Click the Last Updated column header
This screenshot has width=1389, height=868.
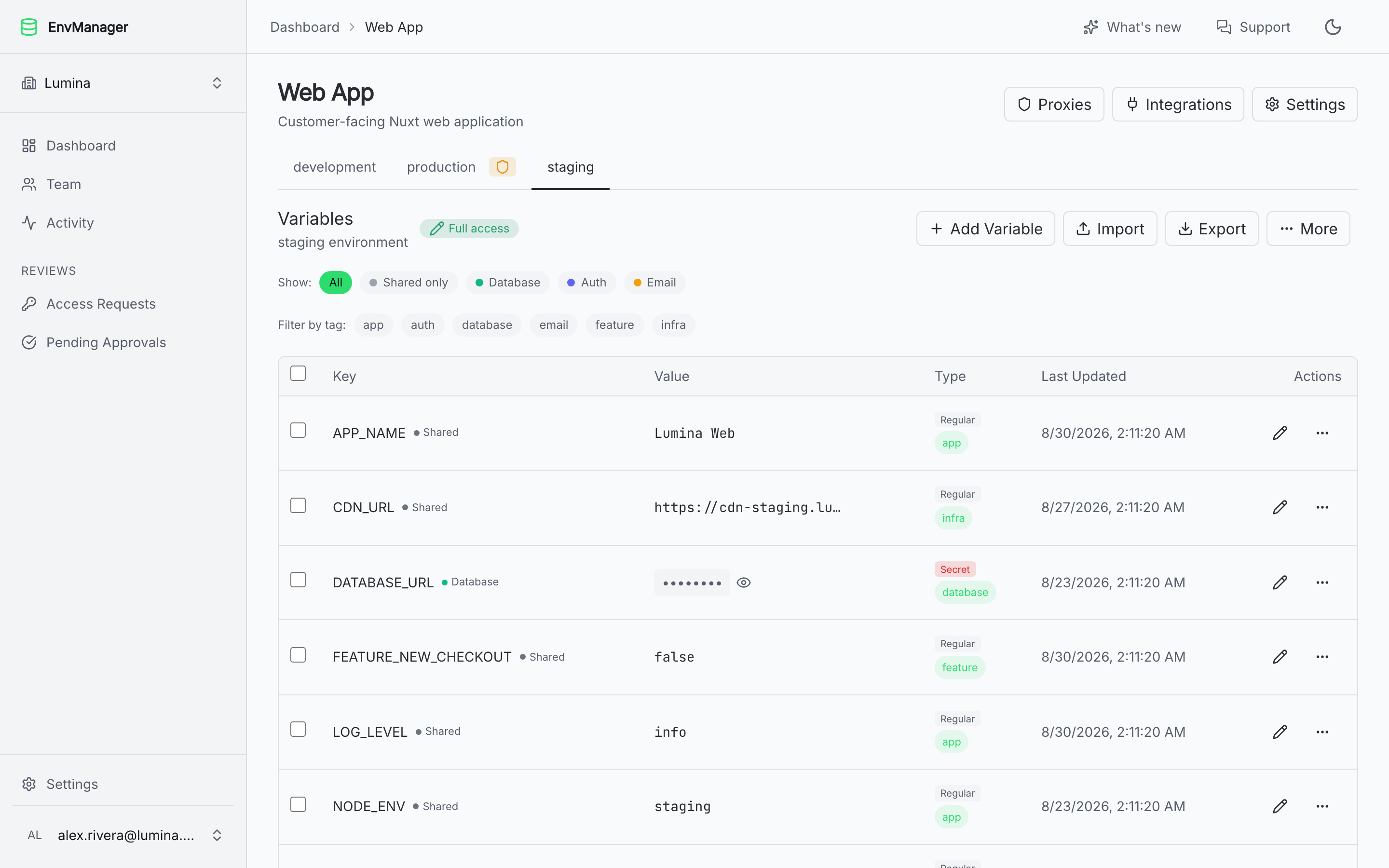coord(1084,376)
